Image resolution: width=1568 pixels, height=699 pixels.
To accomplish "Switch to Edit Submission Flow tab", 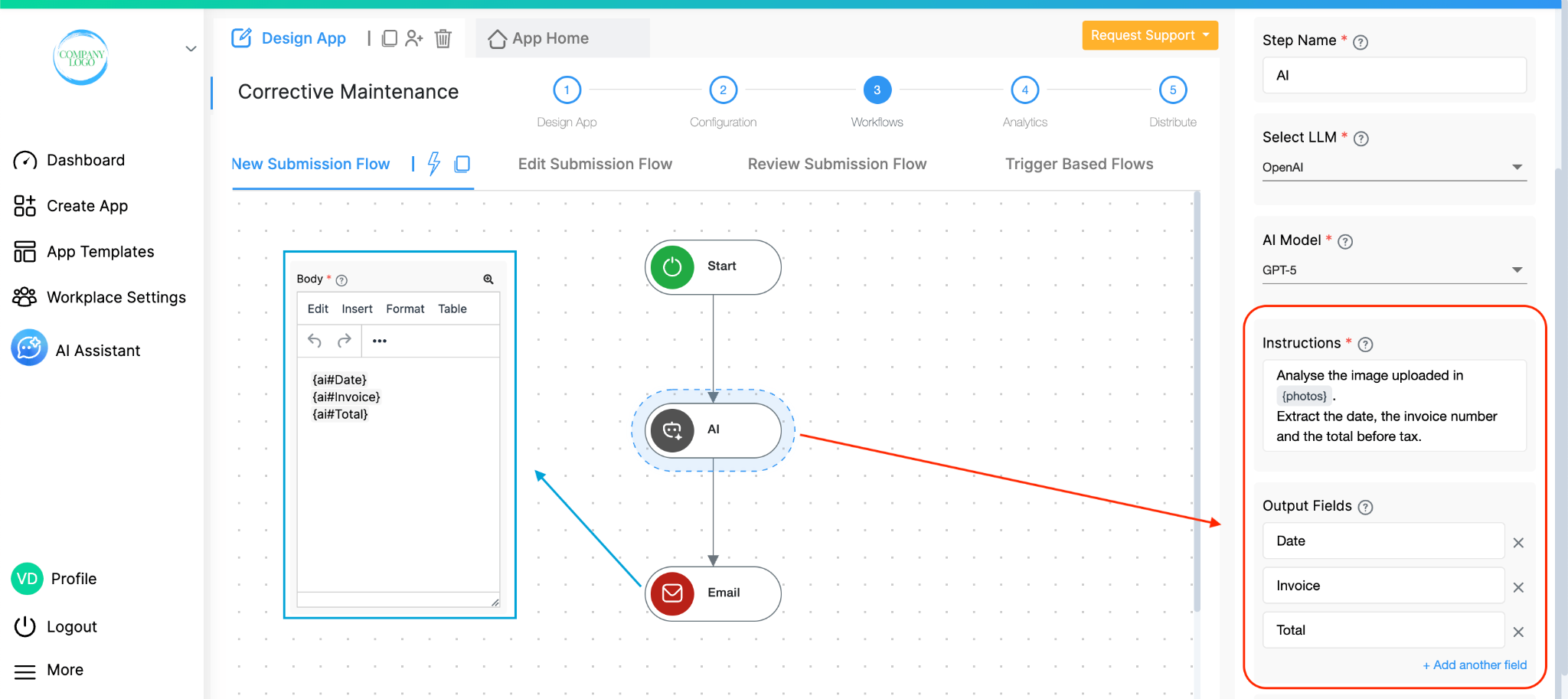I will [x=595, y=164].
